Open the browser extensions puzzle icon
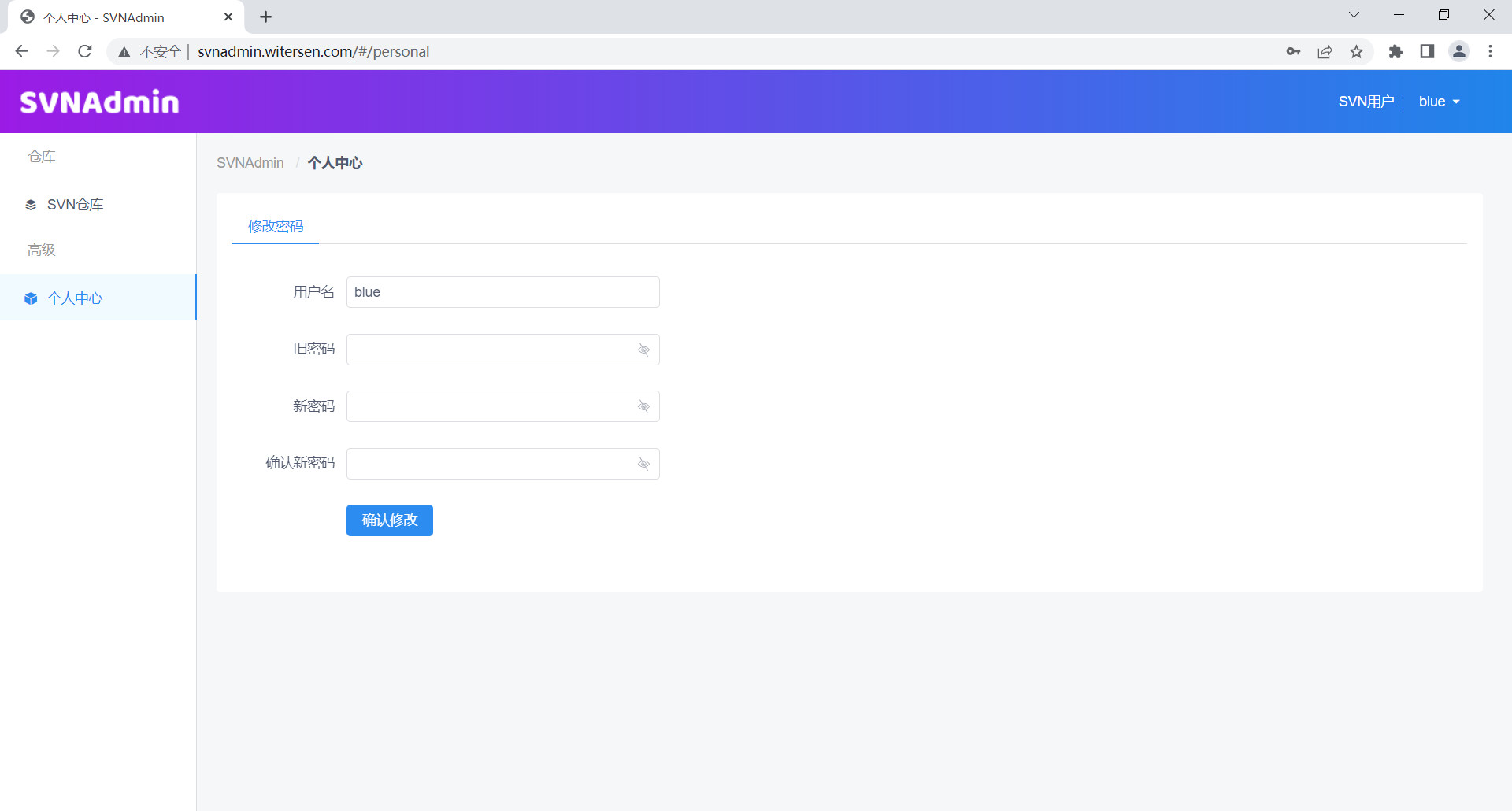Image resolution: width=1512 pixels, height=811 pixels. point(1395,52)
